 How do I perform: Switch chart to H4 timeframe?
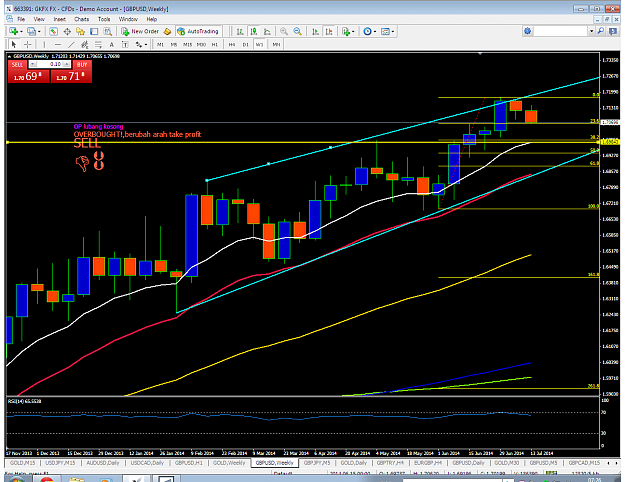(x=232, y=45)
